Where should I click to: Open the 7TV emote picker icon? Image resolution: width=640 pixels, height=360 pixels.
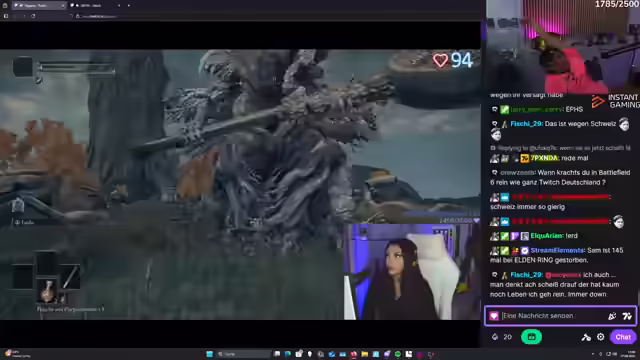(x=627, y=316)
